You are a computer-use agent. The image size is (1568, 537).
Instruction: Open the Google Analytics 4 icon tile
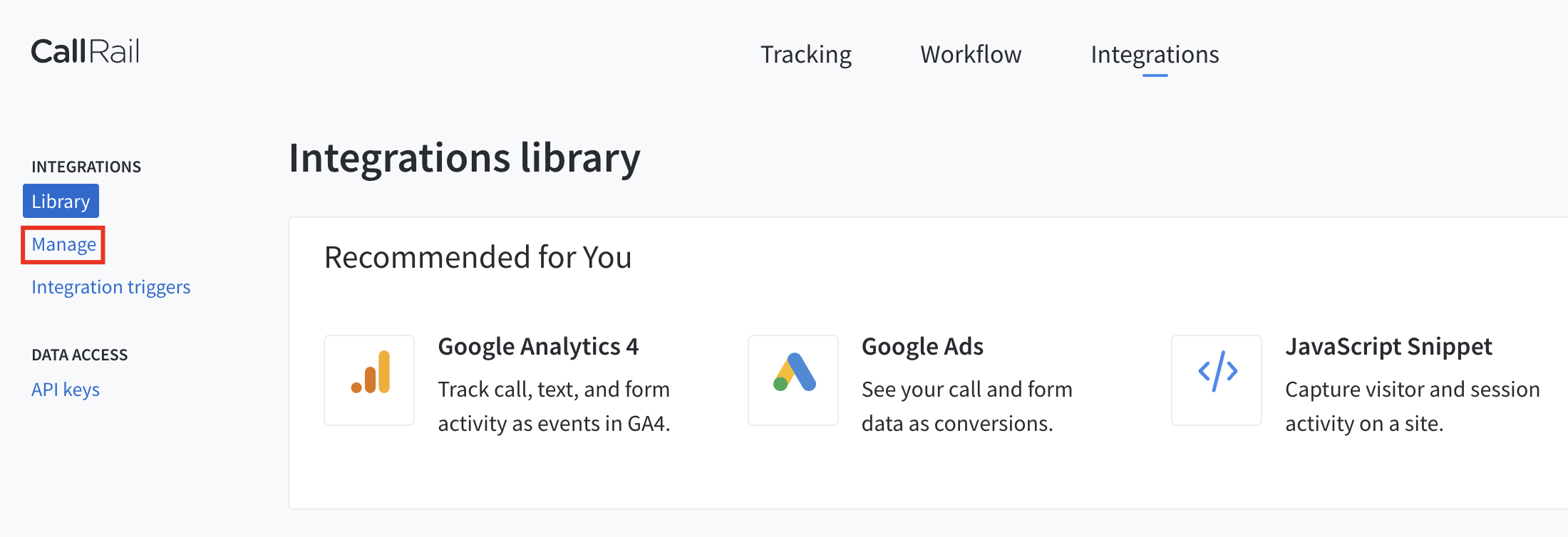pos(369,380)
